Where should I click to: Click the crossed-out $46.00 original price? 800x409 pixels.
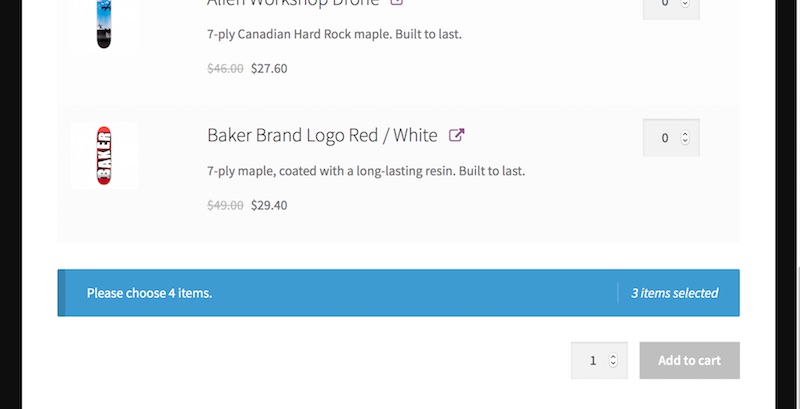tap(225, 69)
